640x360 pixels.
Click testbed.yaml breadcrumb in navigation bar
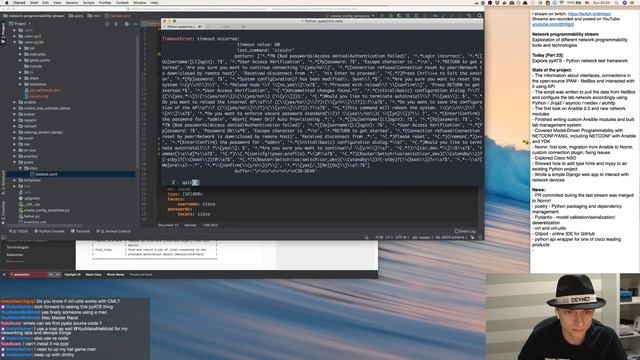pos(118,16)
